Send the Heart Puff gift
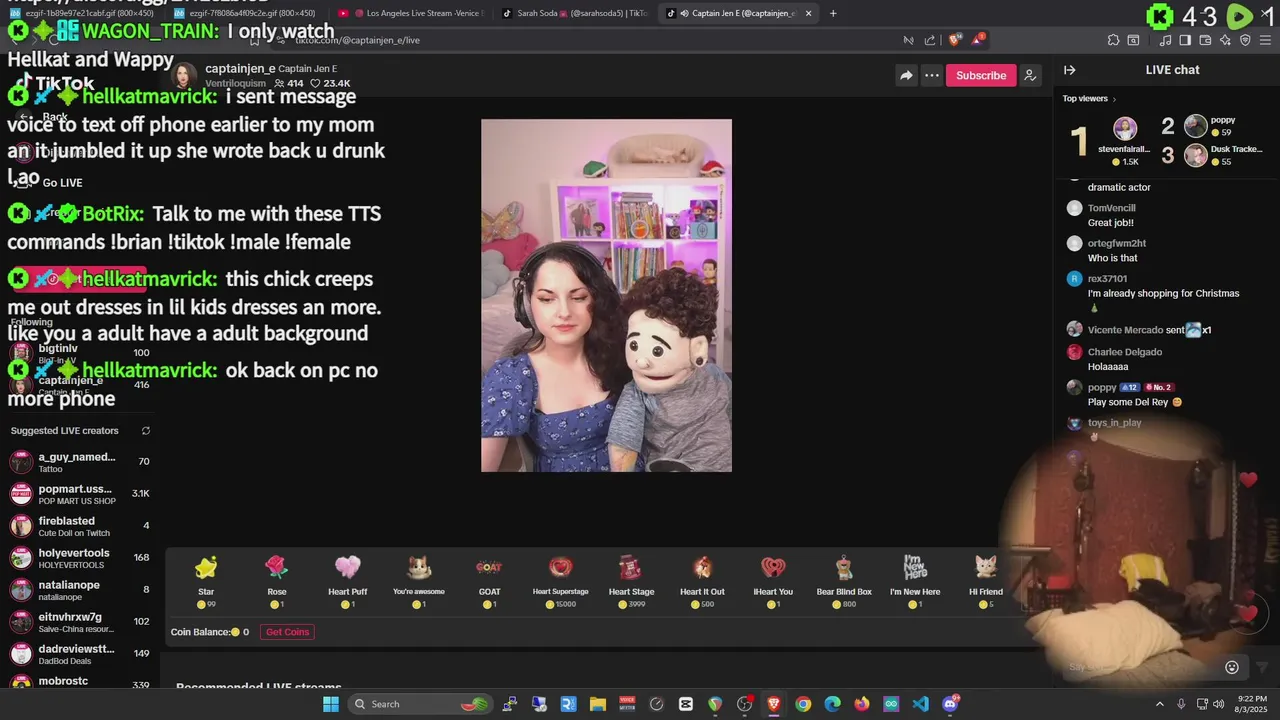The width and height of the screenshot is (1280, 720). pos(347,583)
